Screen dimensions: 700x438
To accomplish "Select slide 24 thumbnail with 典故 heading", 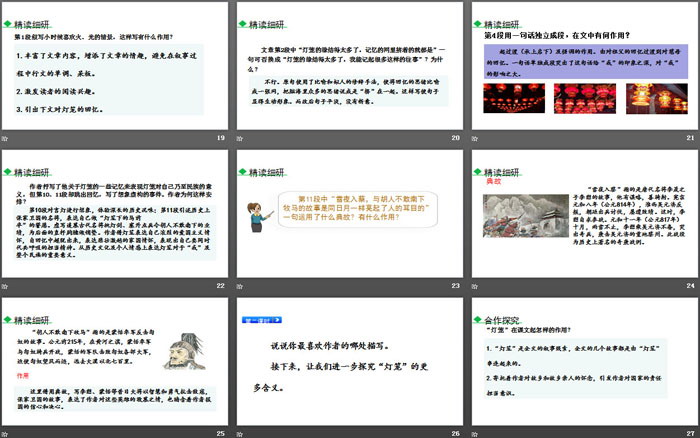I will (585, 213).
